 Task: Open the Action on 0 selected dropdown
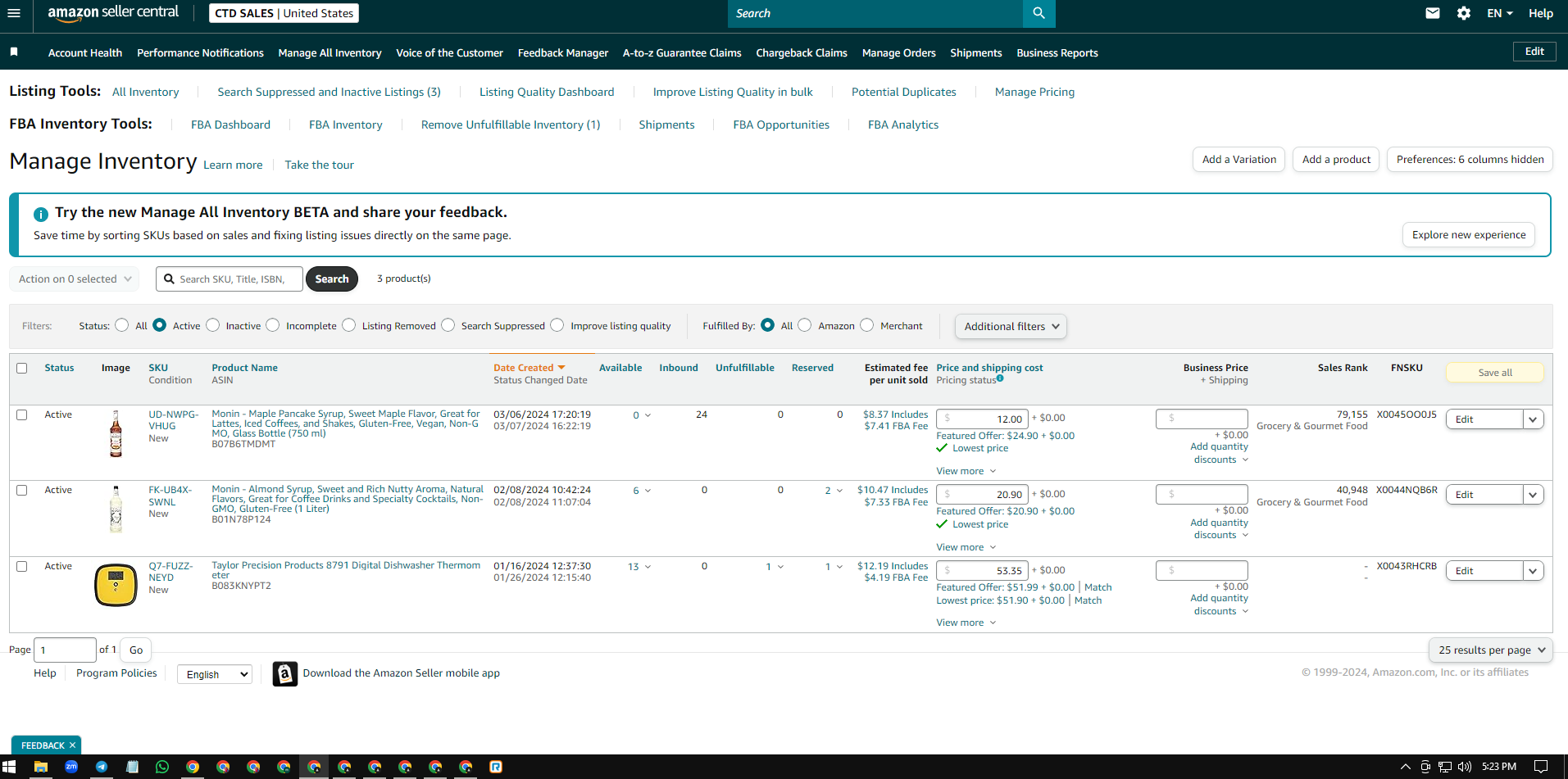coord(75,279)
